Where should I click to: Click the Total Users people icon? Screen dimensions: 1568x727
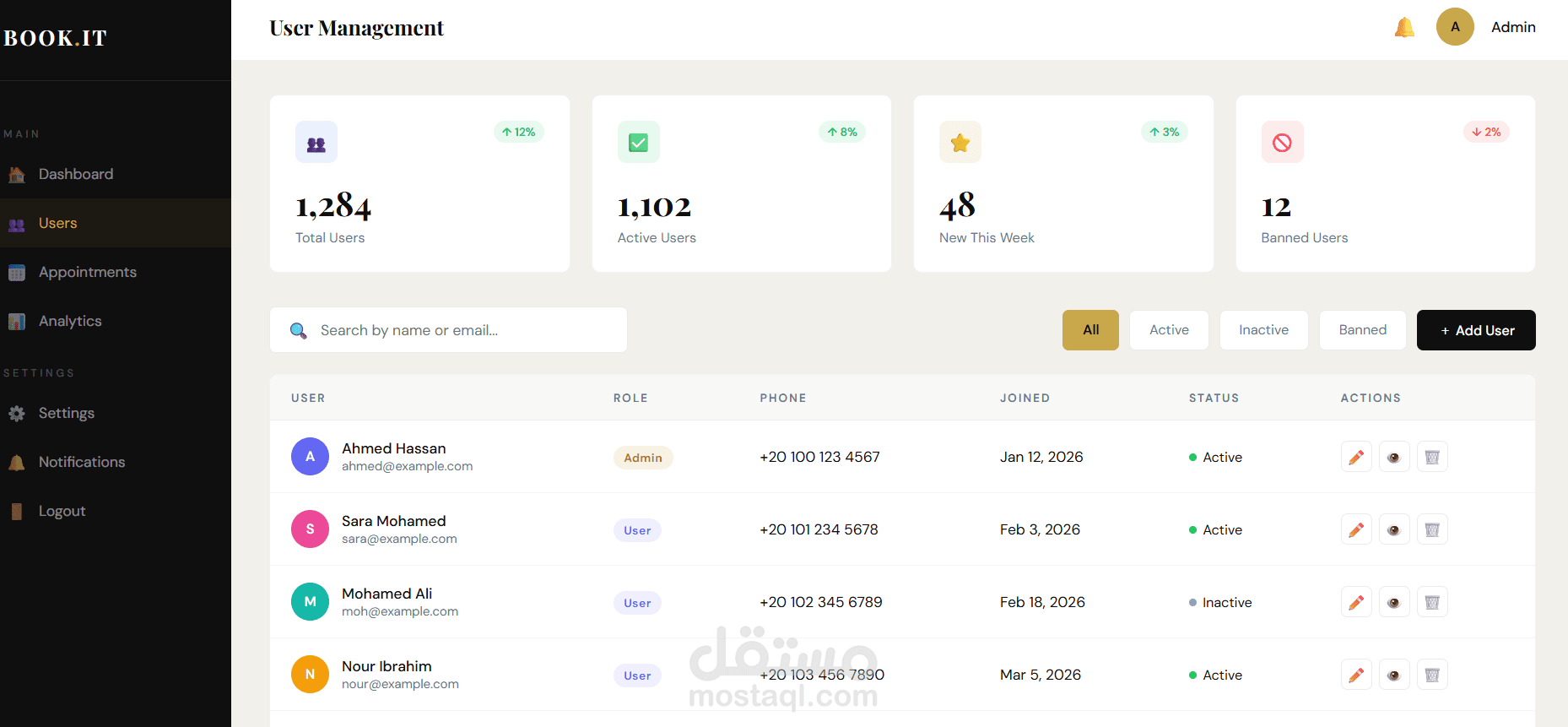[x=316, y=142]
